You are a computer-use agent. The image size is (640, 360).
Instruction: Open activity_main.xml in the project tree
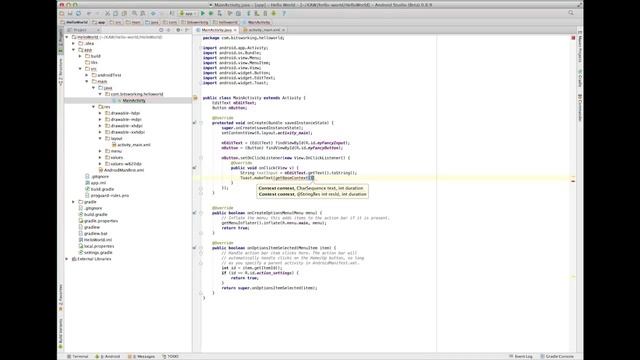coord(134,145)
